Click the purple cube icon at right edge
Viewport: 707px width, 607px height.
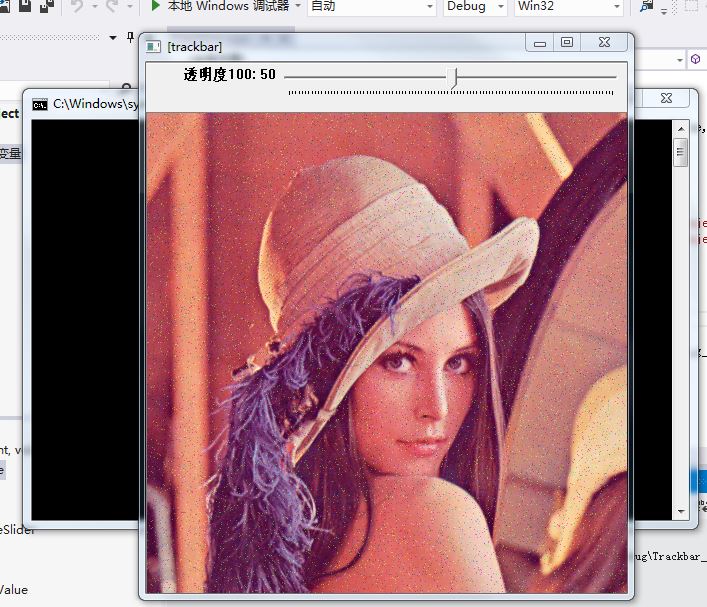695,59
